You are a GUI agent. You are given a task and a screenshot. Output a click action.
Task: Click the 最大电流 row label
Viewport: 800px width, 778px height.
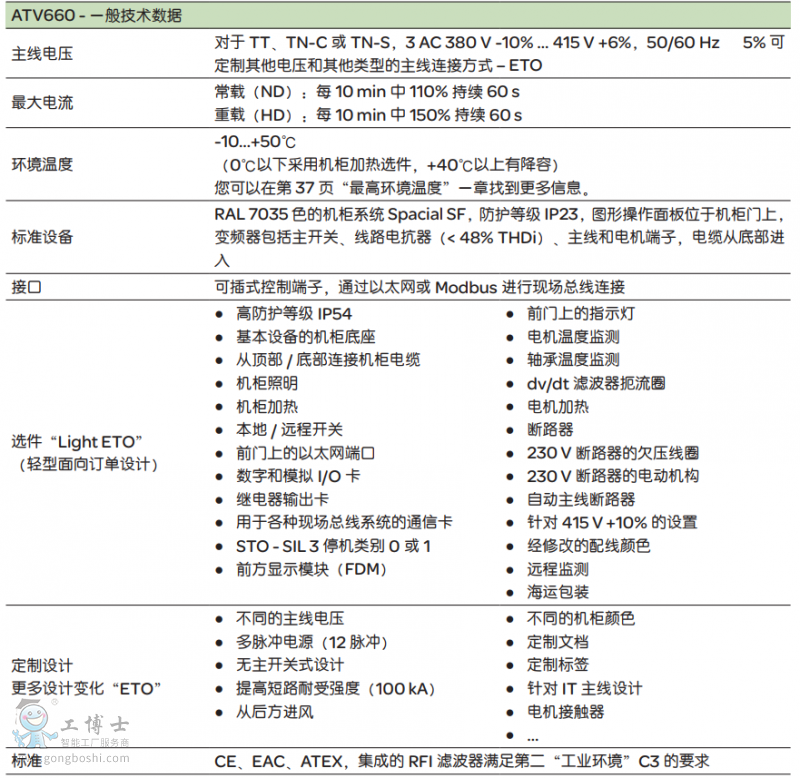click(x=42, y=103)
